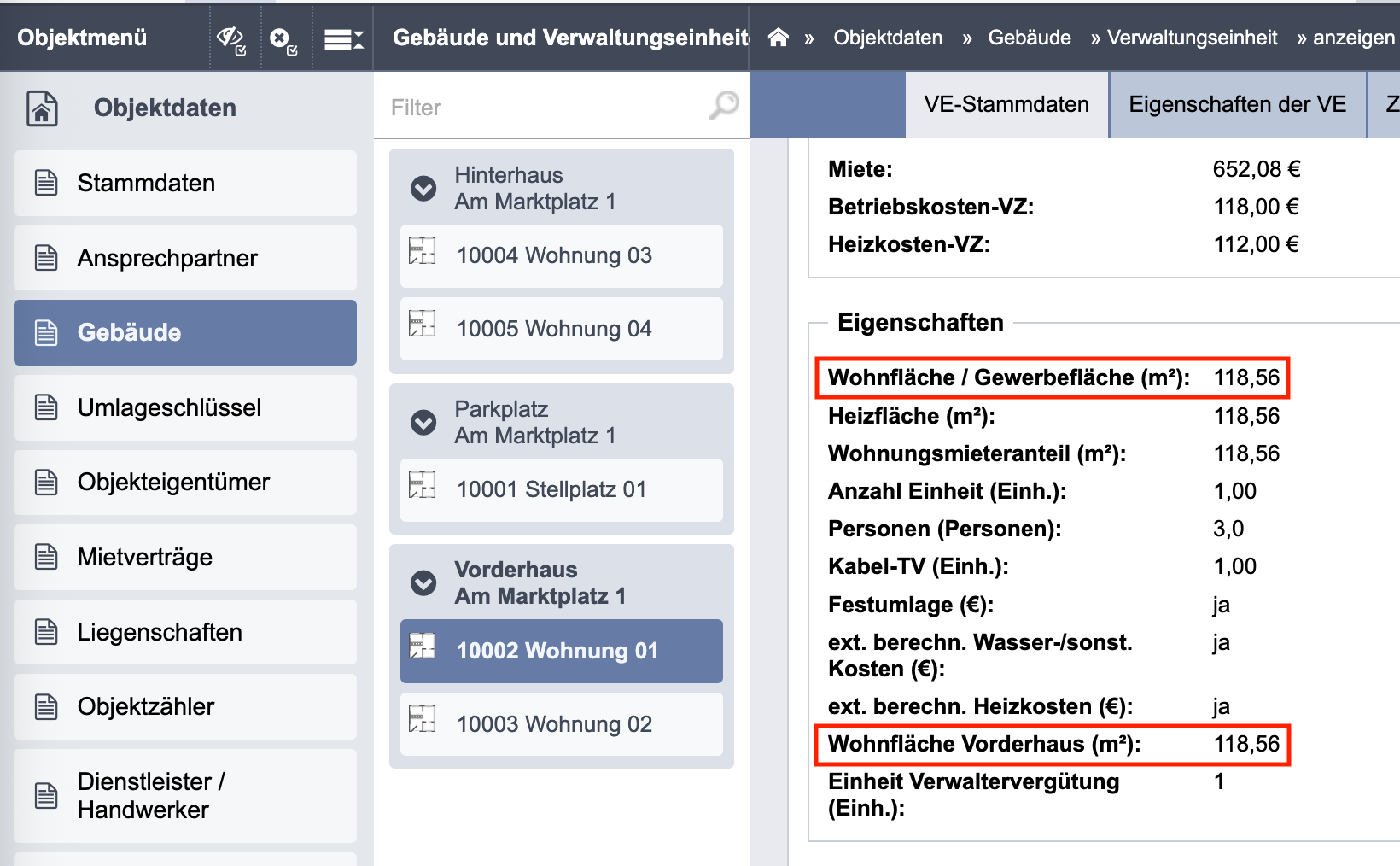Viewport: 1400px width, 866px height.
Task: Click the Objektdaten house document icon
Action: click(42, 108)
